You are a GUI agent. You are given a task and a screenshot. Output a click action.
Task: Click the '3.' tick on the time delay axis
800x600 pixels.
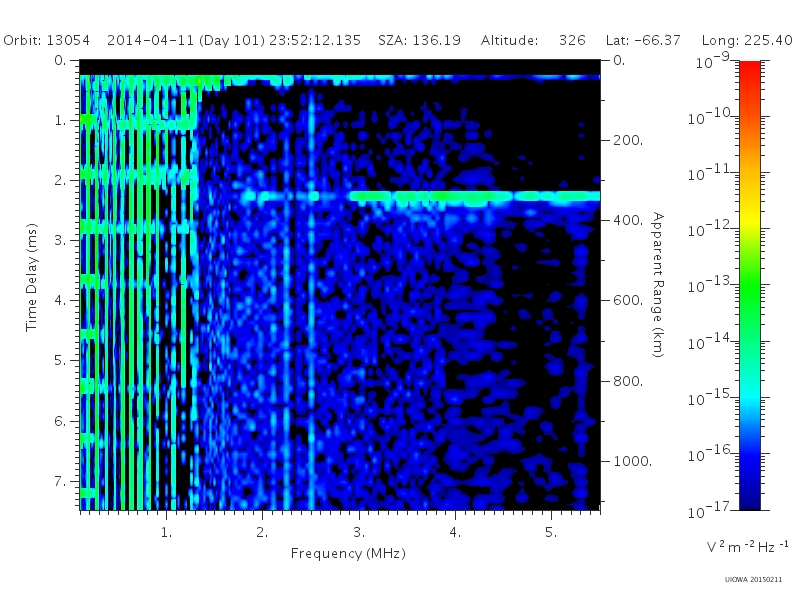(x=60, y=240)
